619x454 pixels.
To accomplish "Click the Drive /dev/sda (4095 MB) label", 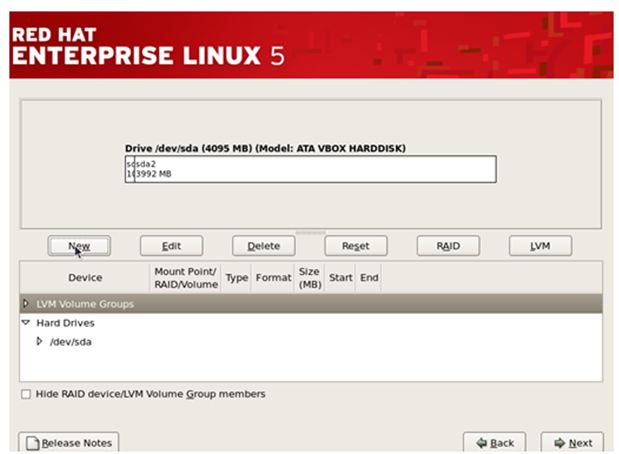I will 265,148.
